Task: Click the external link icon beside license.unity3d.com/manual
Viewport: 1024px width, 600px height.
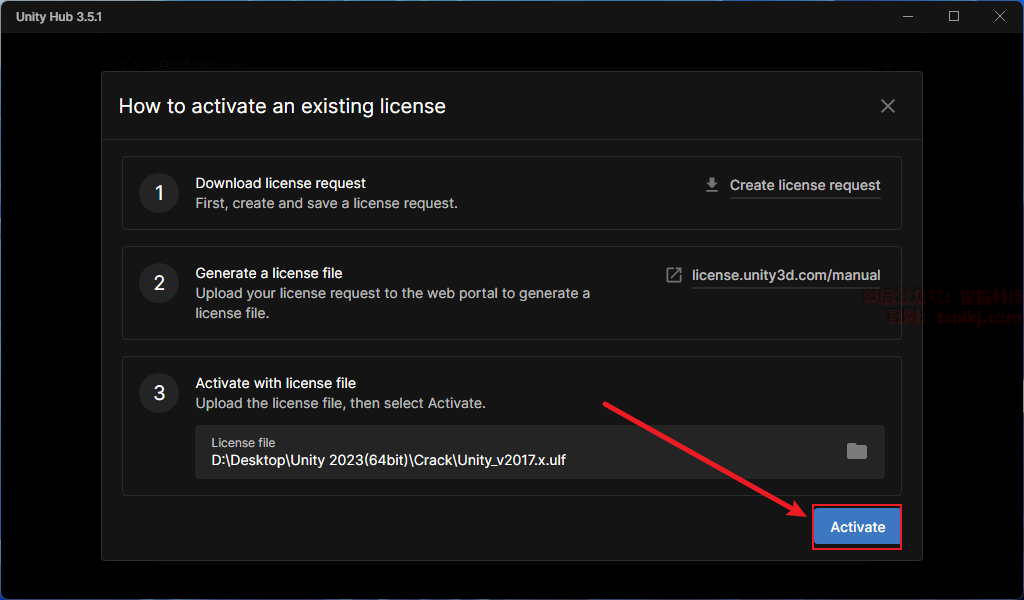Action: [673, 275]
